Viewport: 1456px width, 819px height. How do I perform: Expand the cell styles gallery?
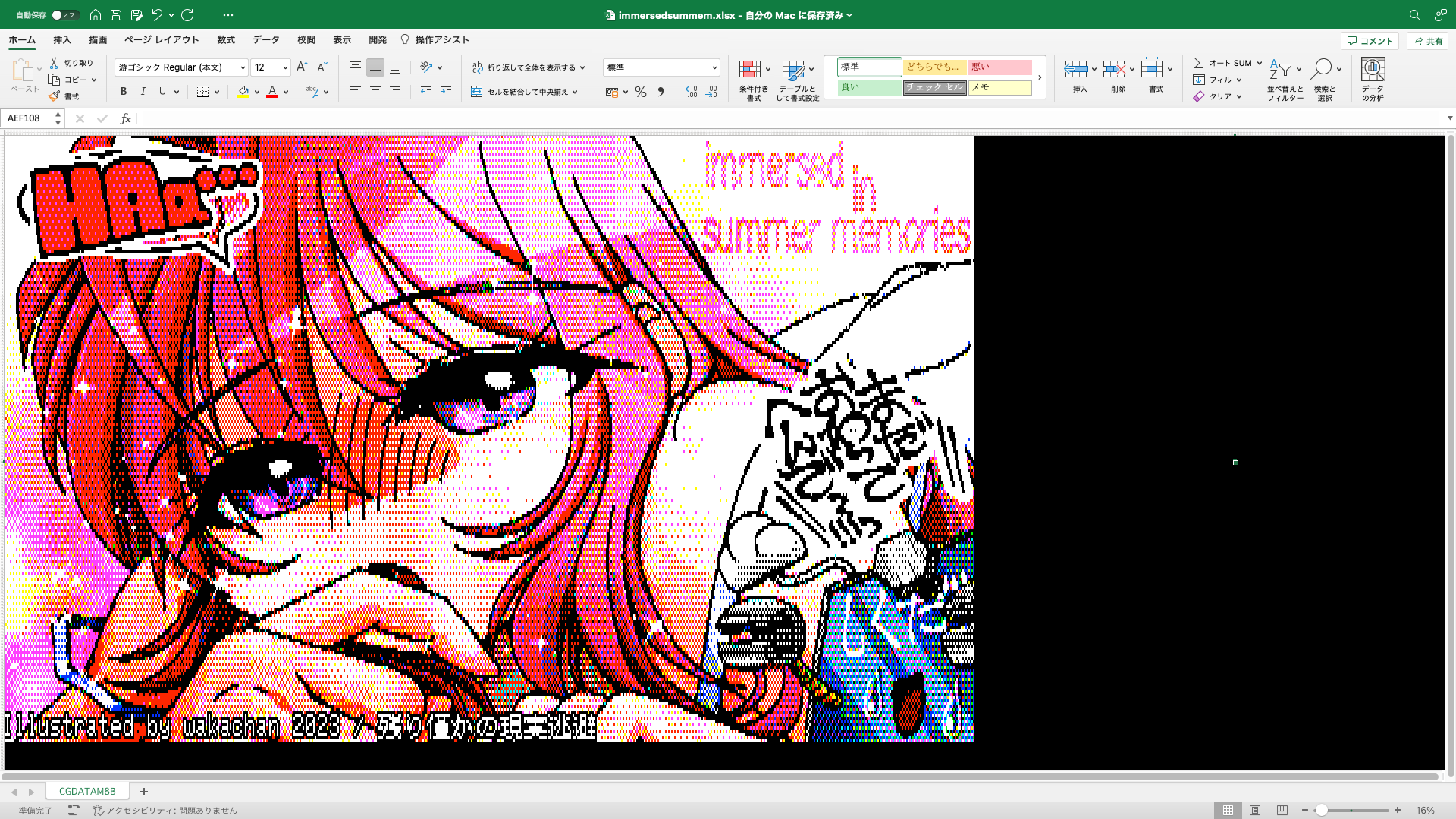[1040, 77]
